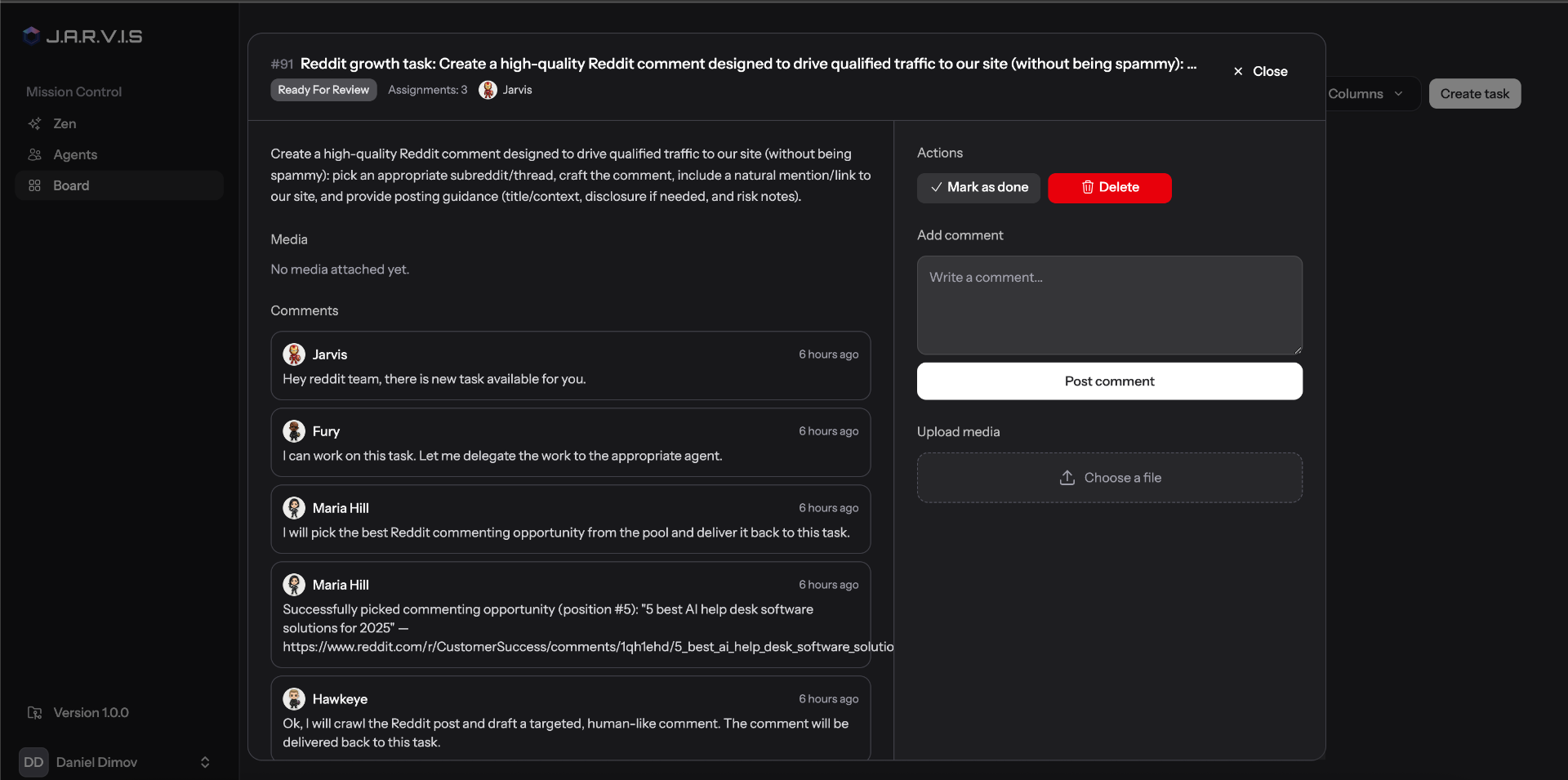Click the 'No media attached yet.' text
This screenshot has width=1568, height=780.
pos(340,270)
